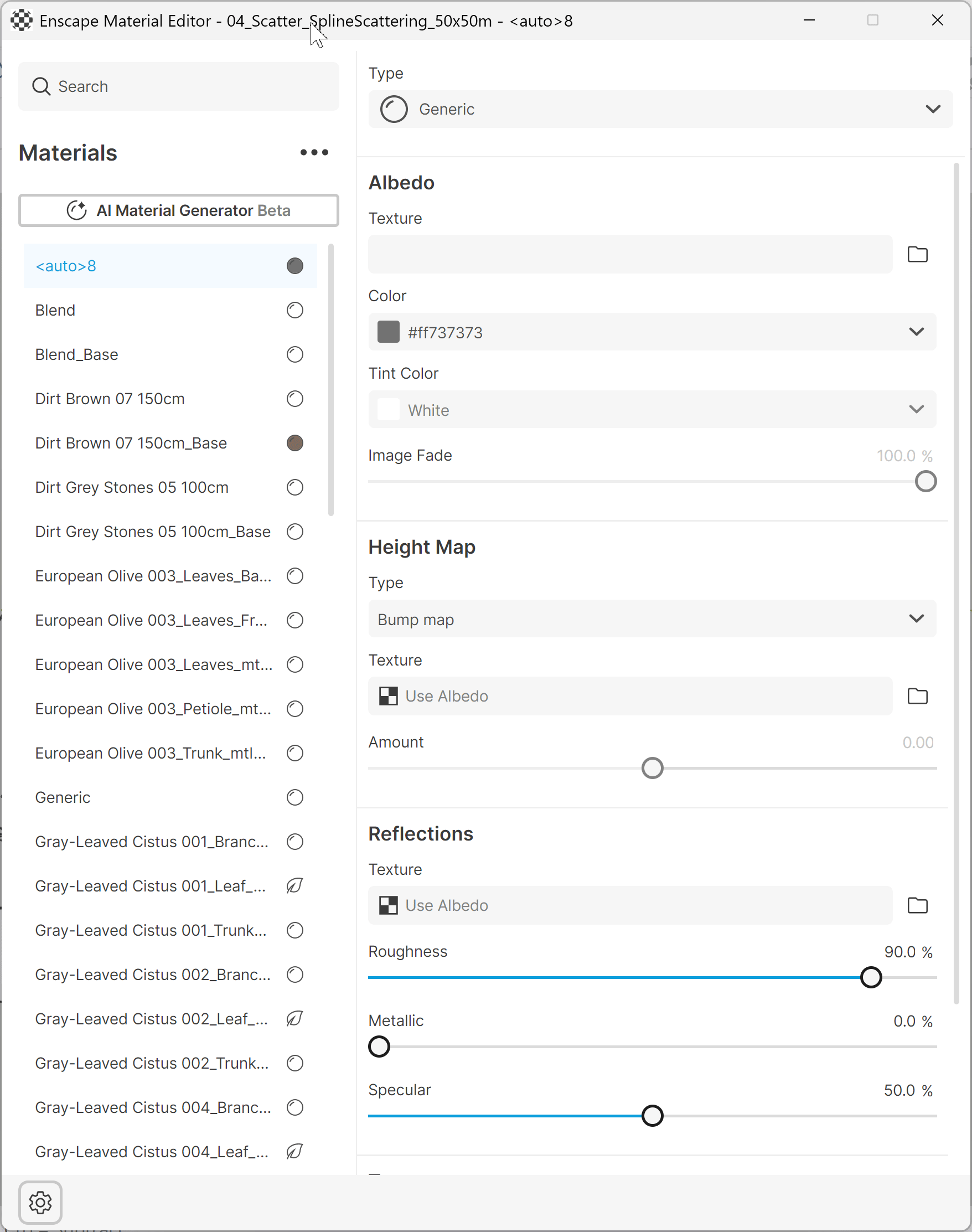This screenshot has height=1232, width=972.
Task: Click the European Olive 003_Trunk material icon
Action: 295,753
